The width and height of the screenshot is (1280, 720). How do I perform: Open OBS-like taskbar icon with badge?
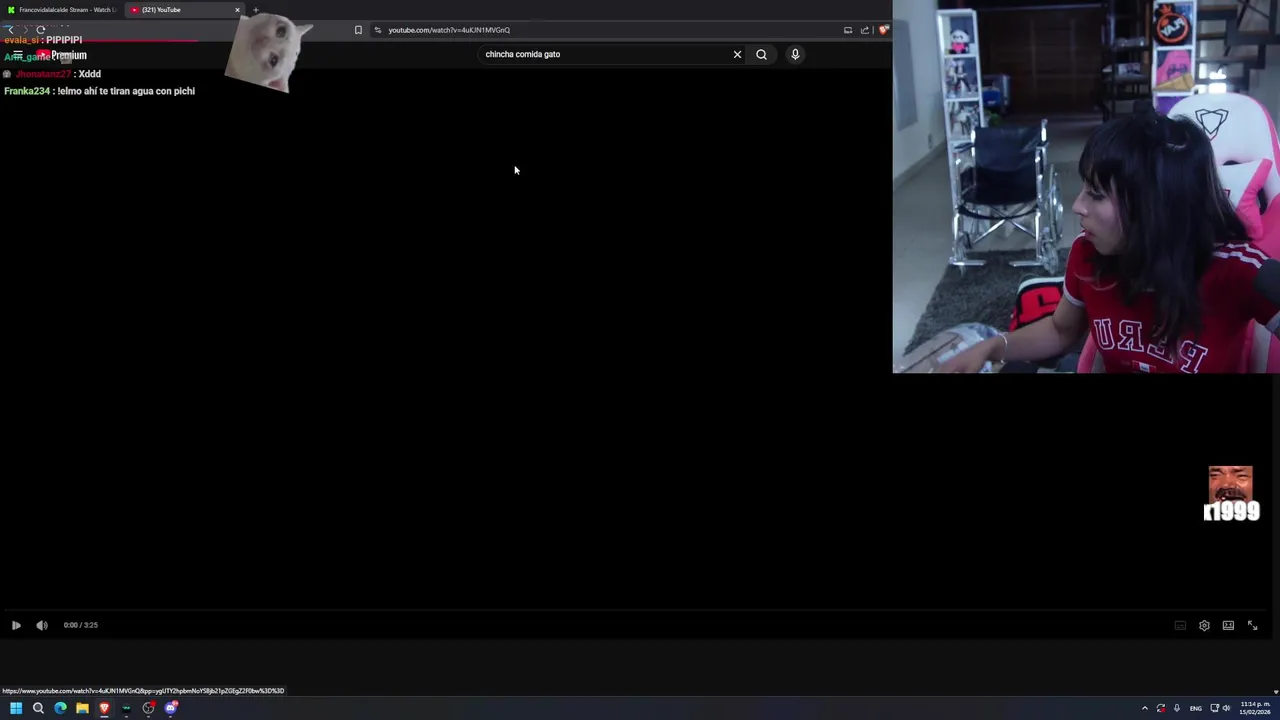(148, 708)
